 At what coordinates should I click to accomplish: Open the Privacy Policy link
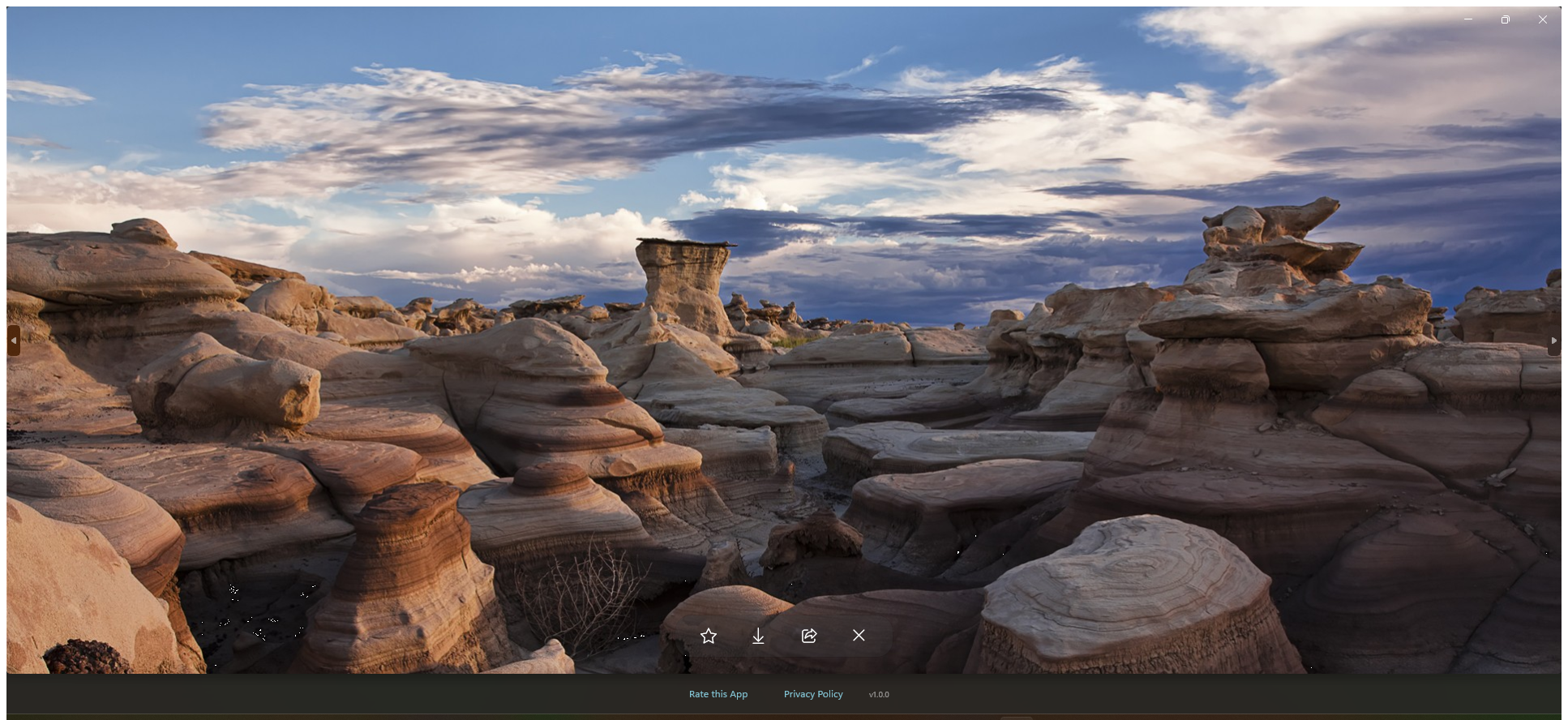click(x=813, y=694)
